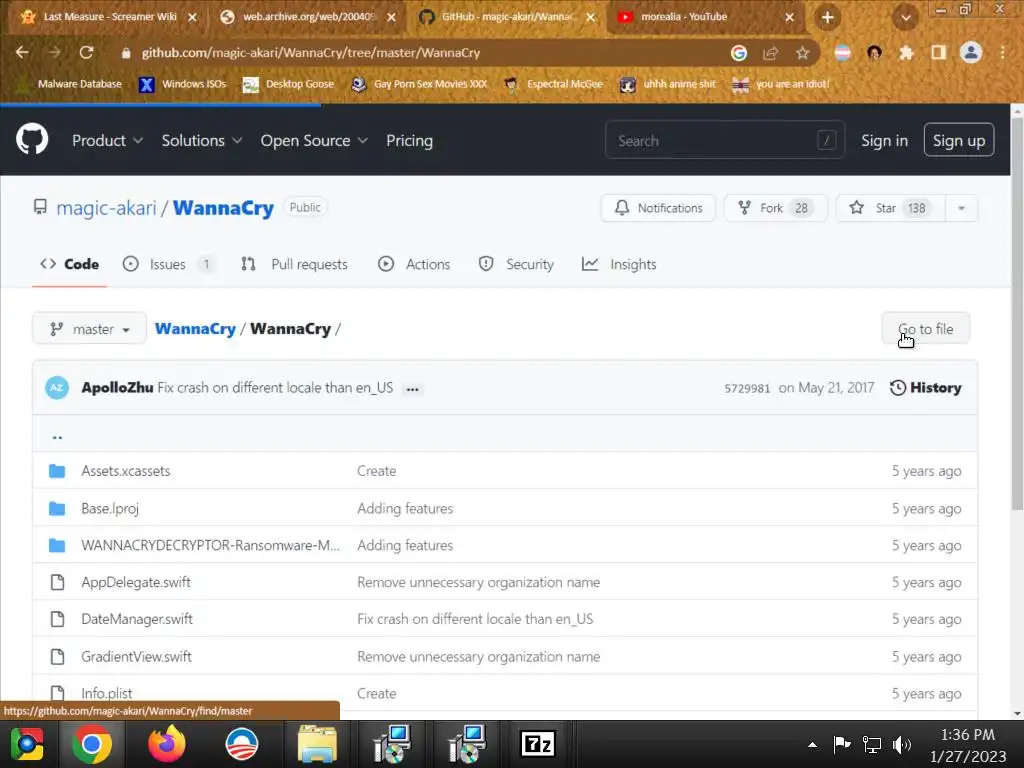
Task: Open DateManager.swift file
Action: pos(136,619)
